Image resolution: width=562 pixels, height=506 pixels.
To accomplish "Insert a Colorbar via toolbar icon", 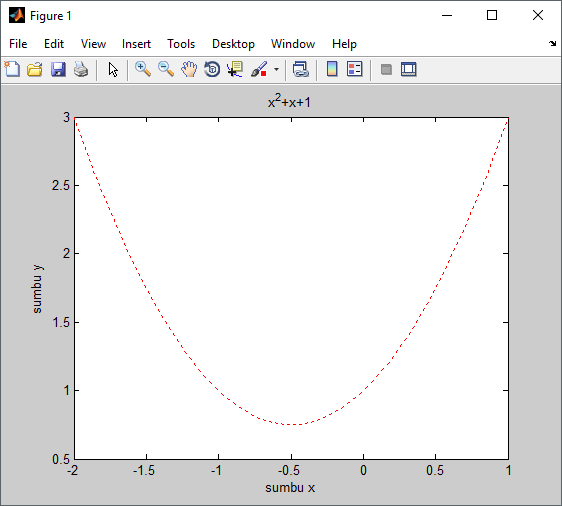I will coord(332,69).
